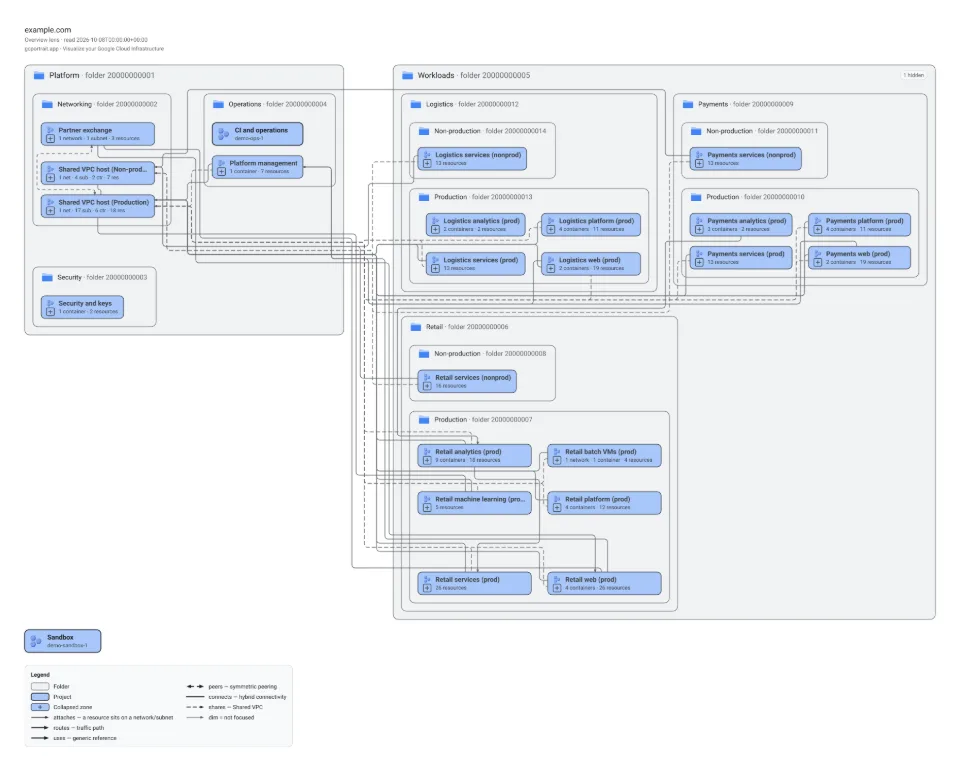Click folder icon beside Production folder 20000000007
Screen dimensions: 960x772
(x=424, y=420)
